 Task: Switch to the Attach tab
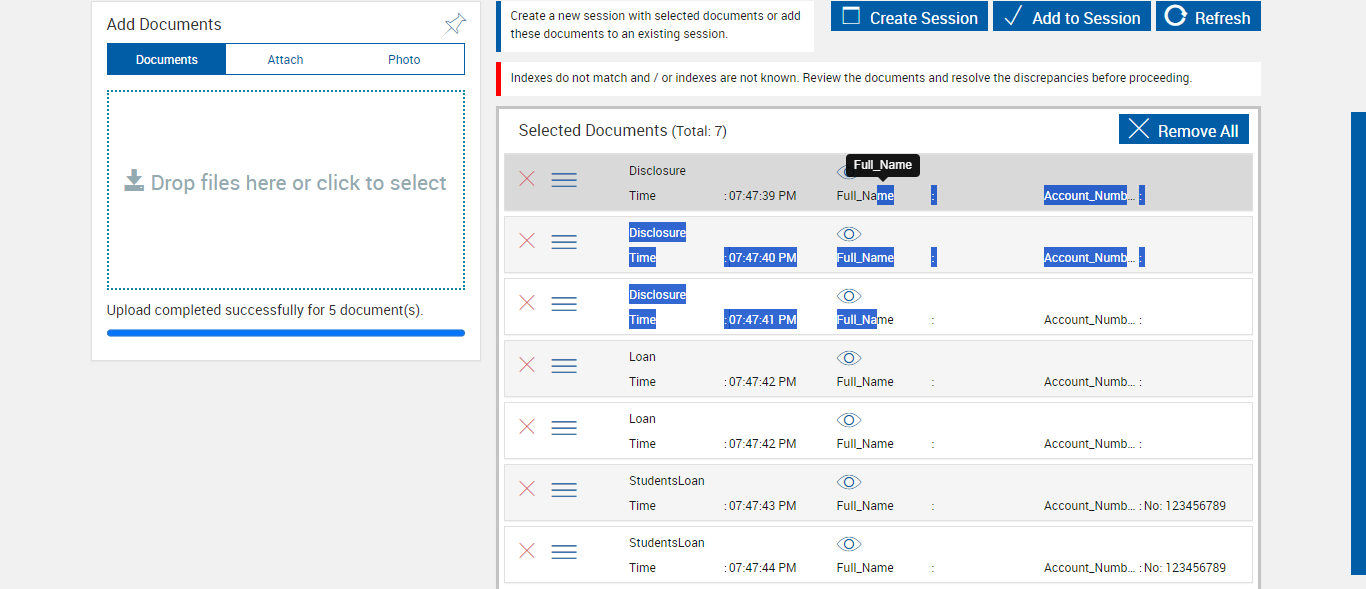click(285, 60)
